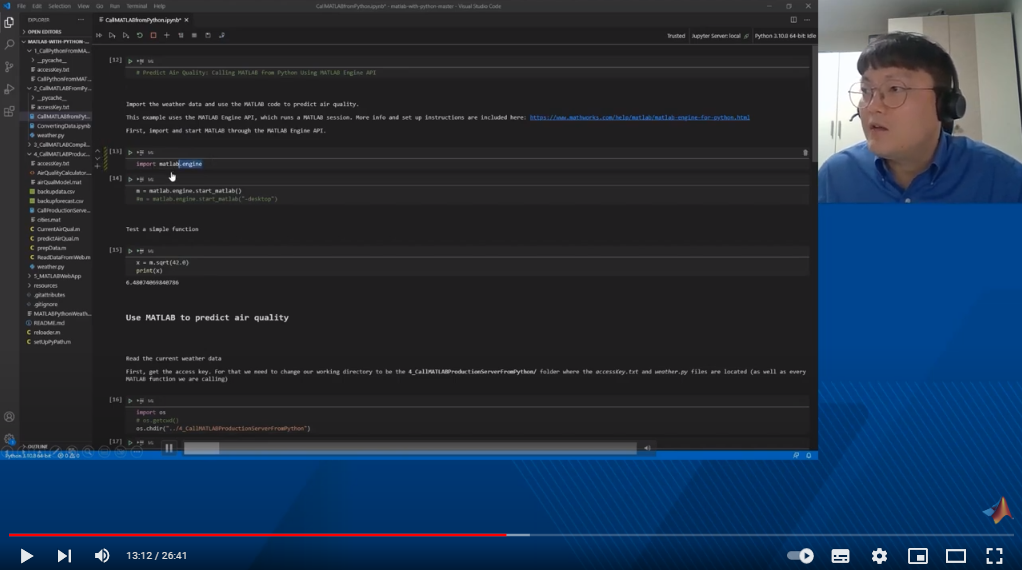Image resolution: width=1022 pixels, height=570 pixels.
Task: Play the YouTube video
Action: (x=26, y=556)
